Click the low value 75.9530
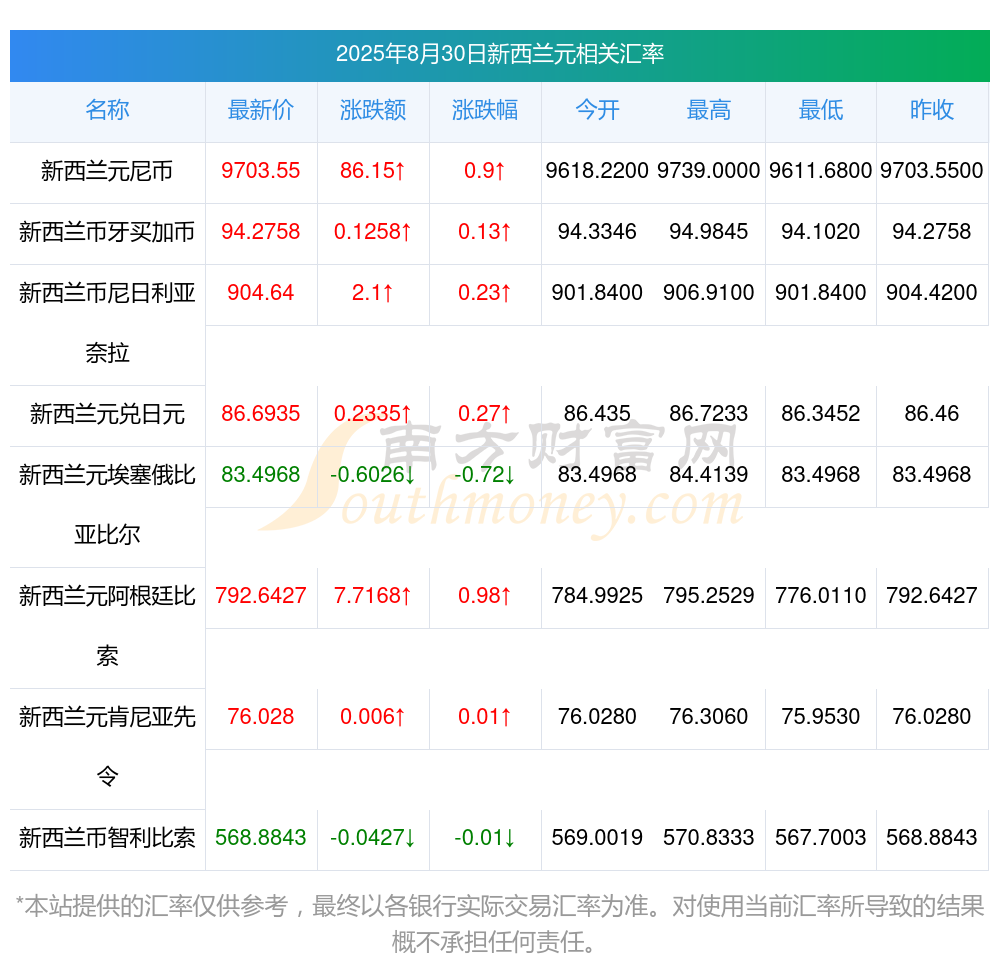This screenshot has width=1000, height=973. [x=821, y=717]
